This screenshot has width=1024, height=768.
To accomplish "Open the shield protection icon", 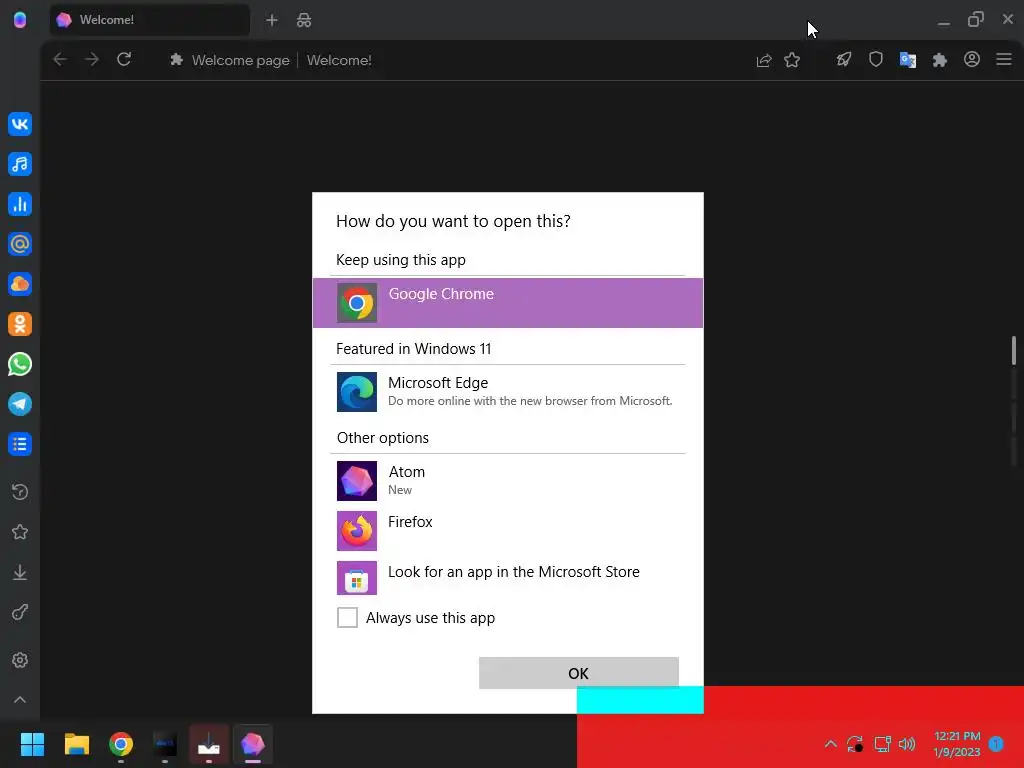I will point(876,59).
